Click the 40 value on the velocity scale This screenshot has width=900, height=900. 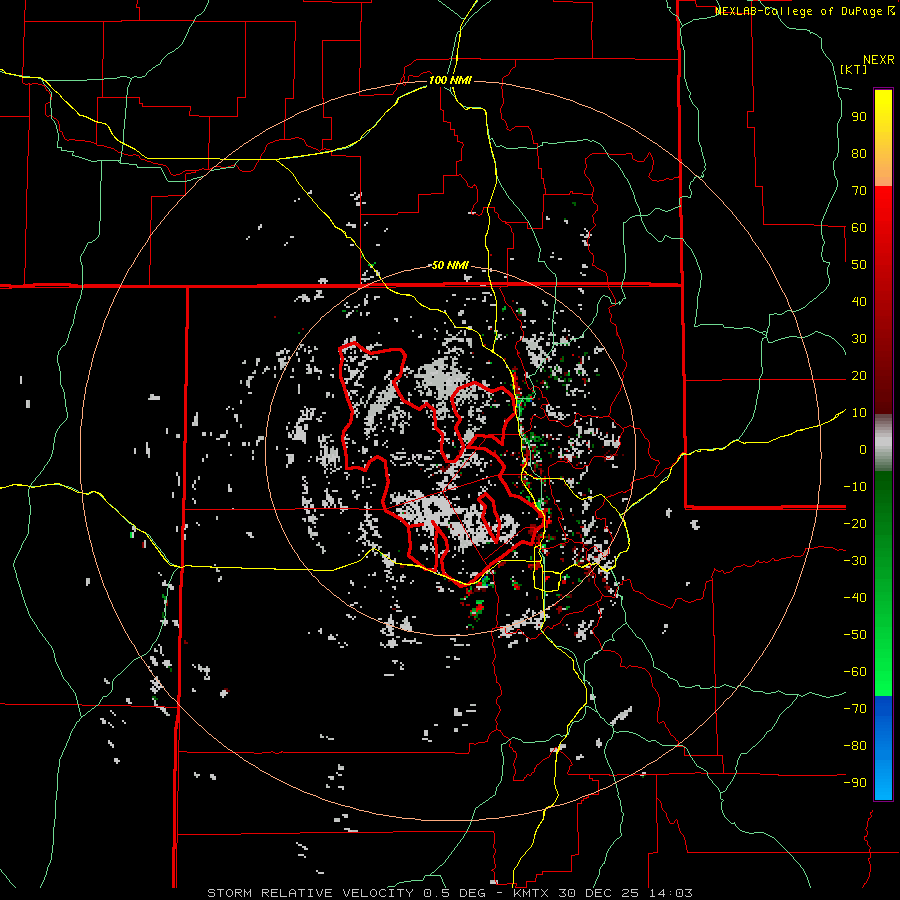pyautogui.click(x=859, y=302)
